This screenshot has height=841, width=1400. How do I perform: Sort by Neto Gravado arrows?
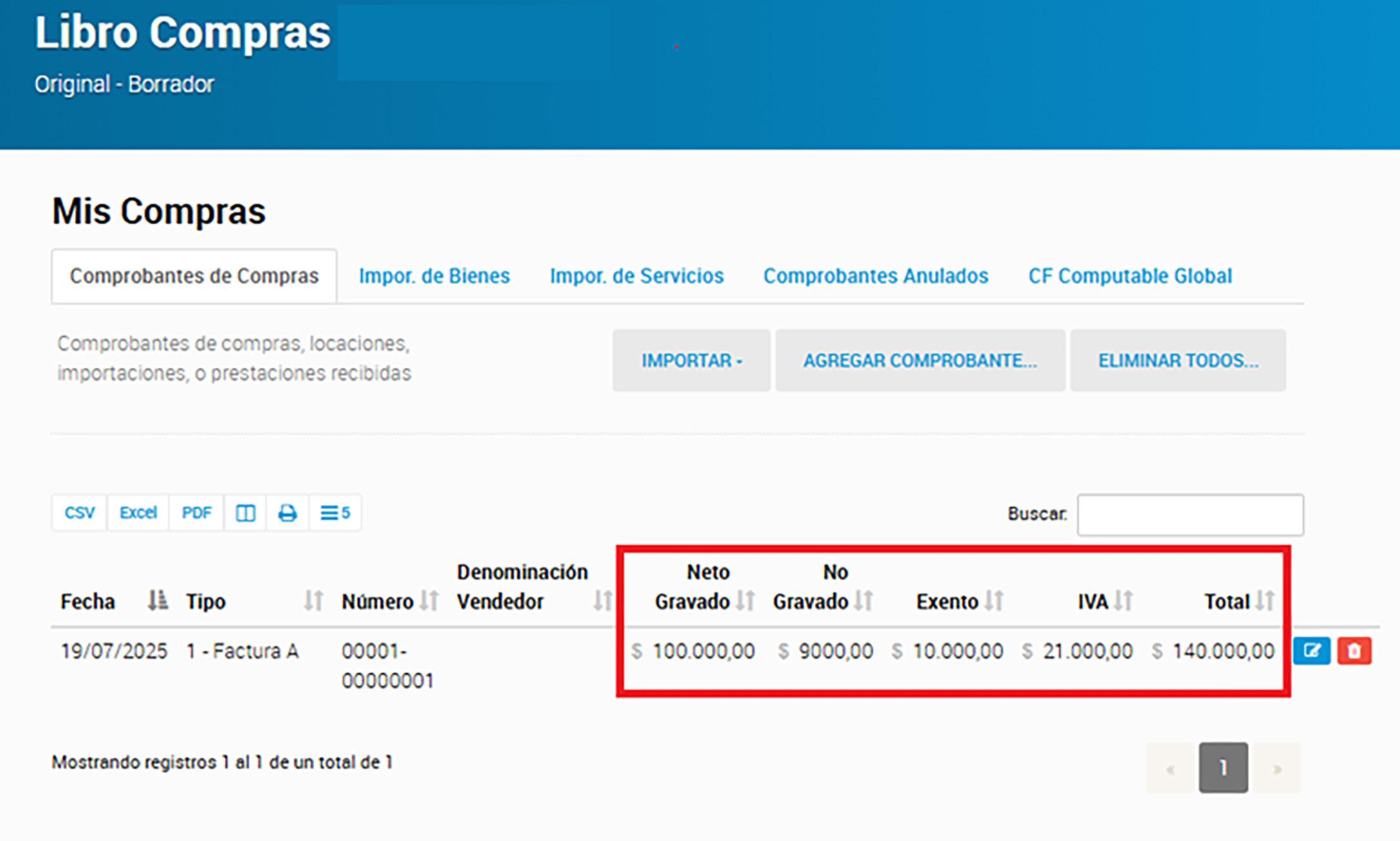tap(745, 600)
